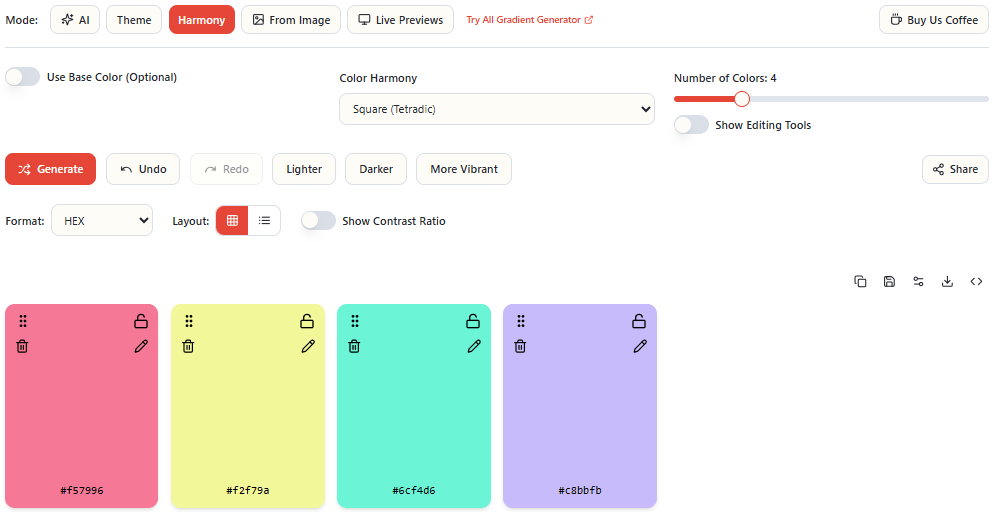Open the palette adjustment settings icon
Viewport: 997px width, 512px height.
click(918, 282)
